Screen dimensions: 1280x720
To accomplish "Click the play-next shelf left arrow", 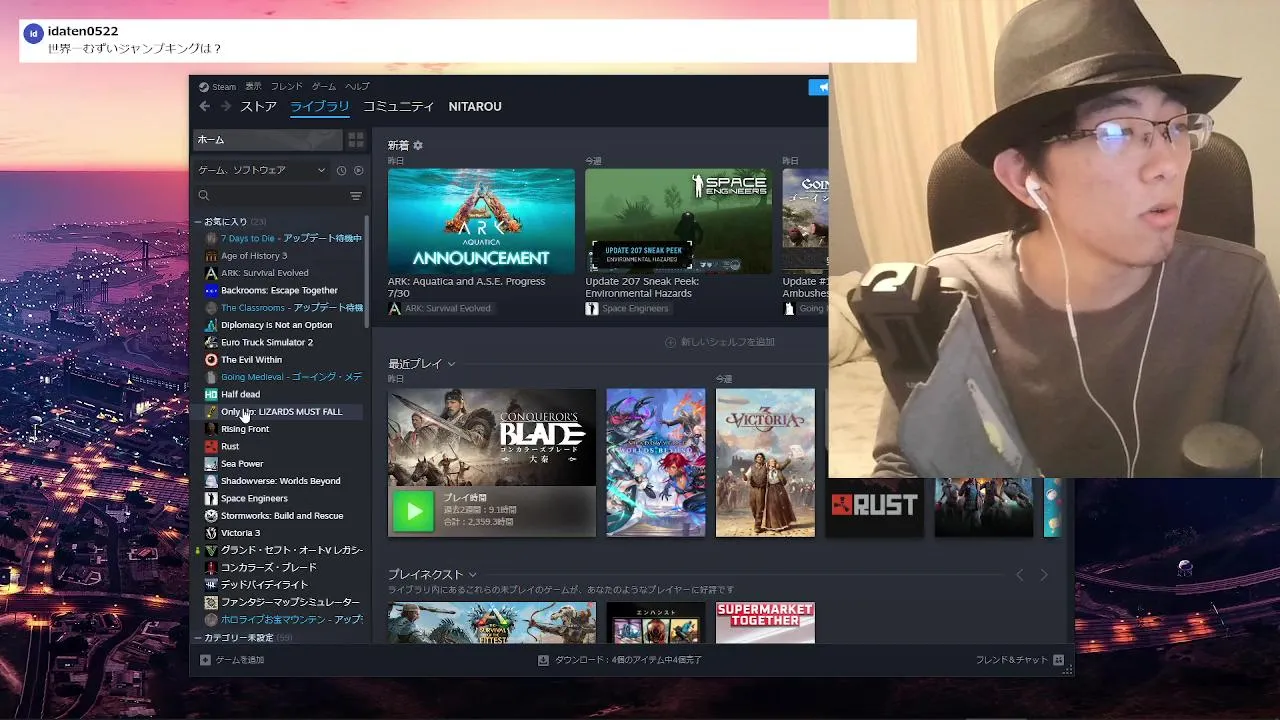I will pos(1020,575).
